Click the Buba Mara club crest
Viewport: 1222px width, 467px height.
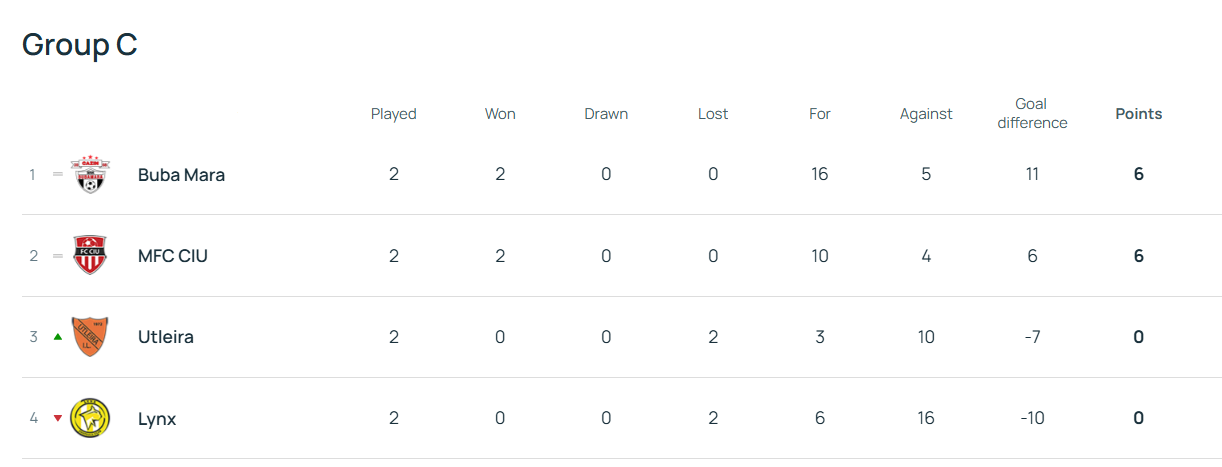coord(91,174)
